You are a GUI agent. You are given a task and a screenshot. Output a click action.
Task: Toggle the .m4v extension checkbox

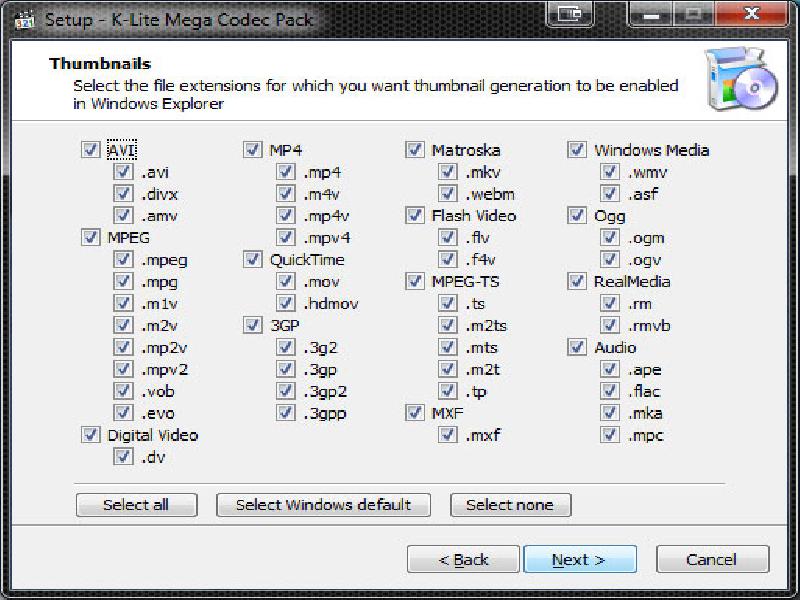click(x=285, y=193)
